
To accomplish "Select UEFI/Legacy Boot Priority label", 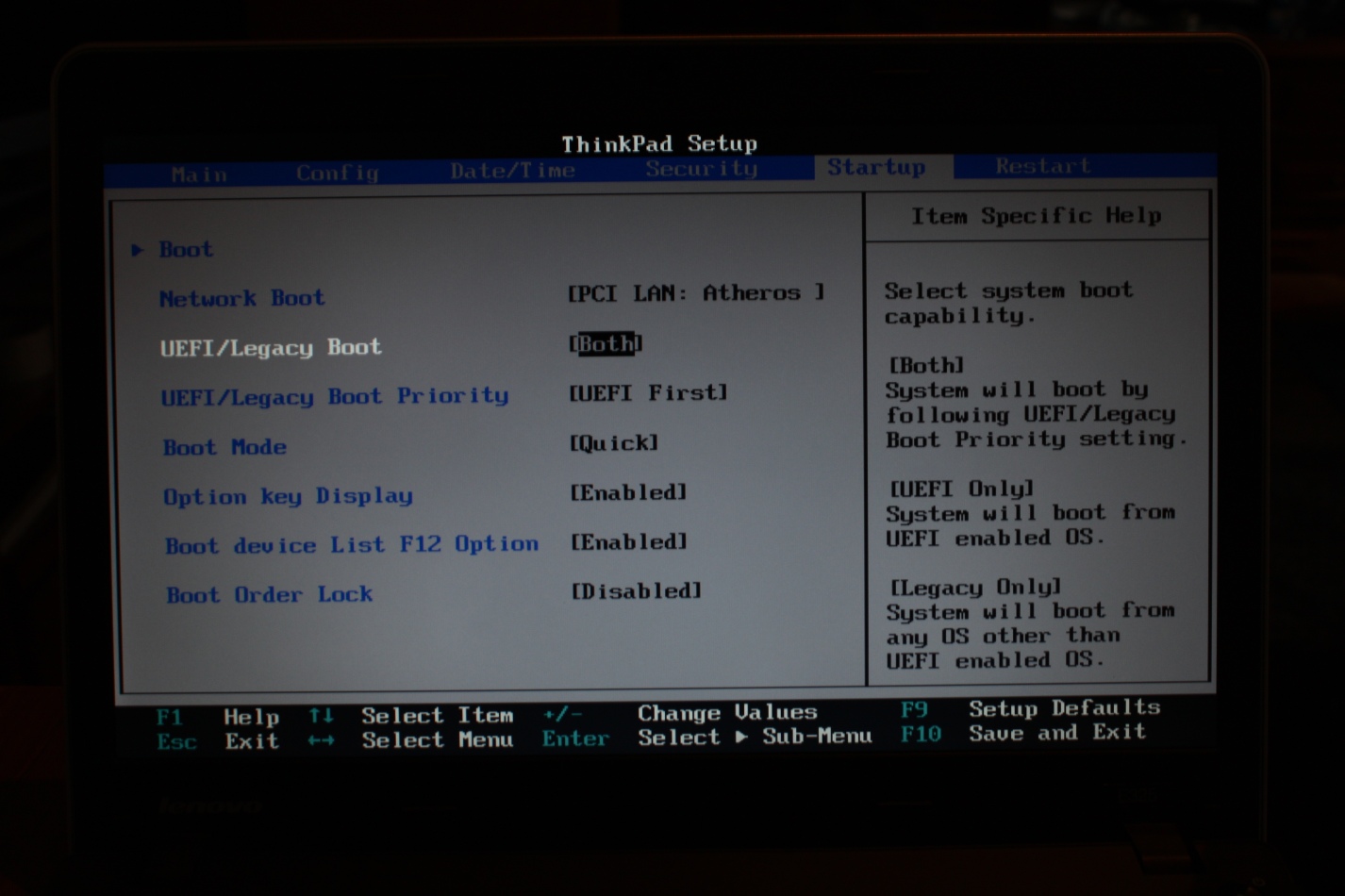I will 335,396.
